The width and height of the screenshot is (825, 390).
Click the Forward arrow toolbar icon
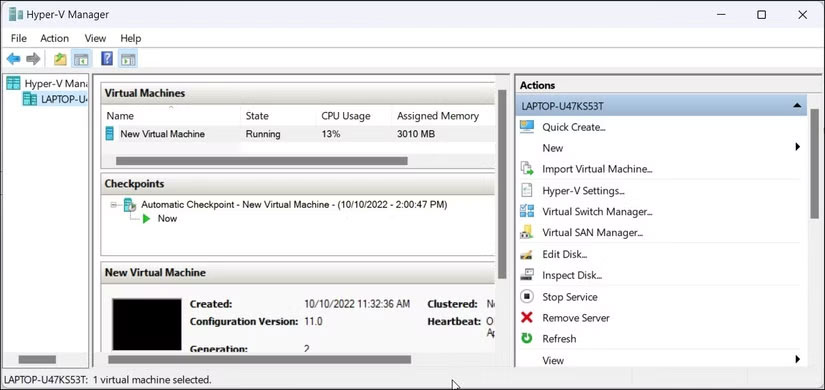[x=33, y=59]
